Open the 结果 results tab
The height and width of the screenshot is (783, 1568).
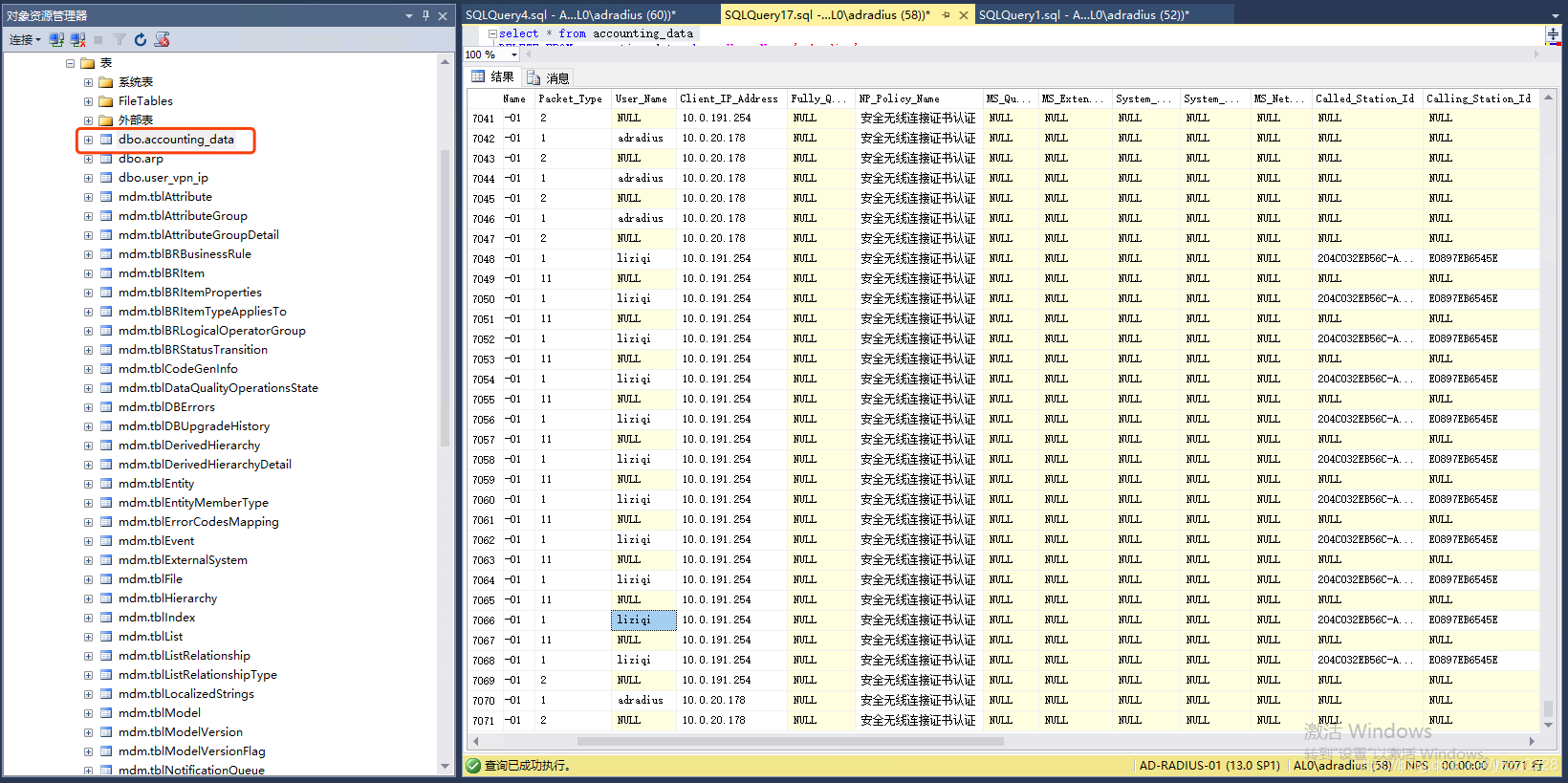[x=493, y=77]
